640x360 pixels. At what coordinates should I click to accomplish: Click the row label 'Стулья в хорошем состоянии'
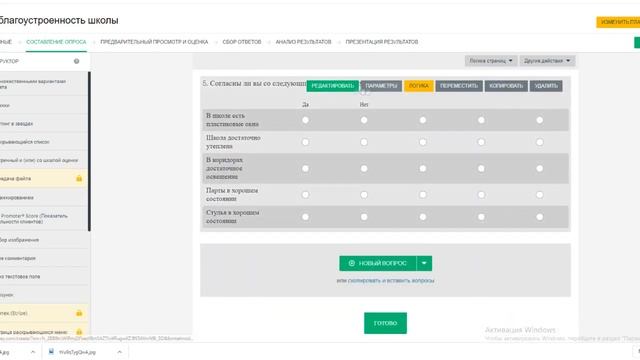(x=233, y=217)
